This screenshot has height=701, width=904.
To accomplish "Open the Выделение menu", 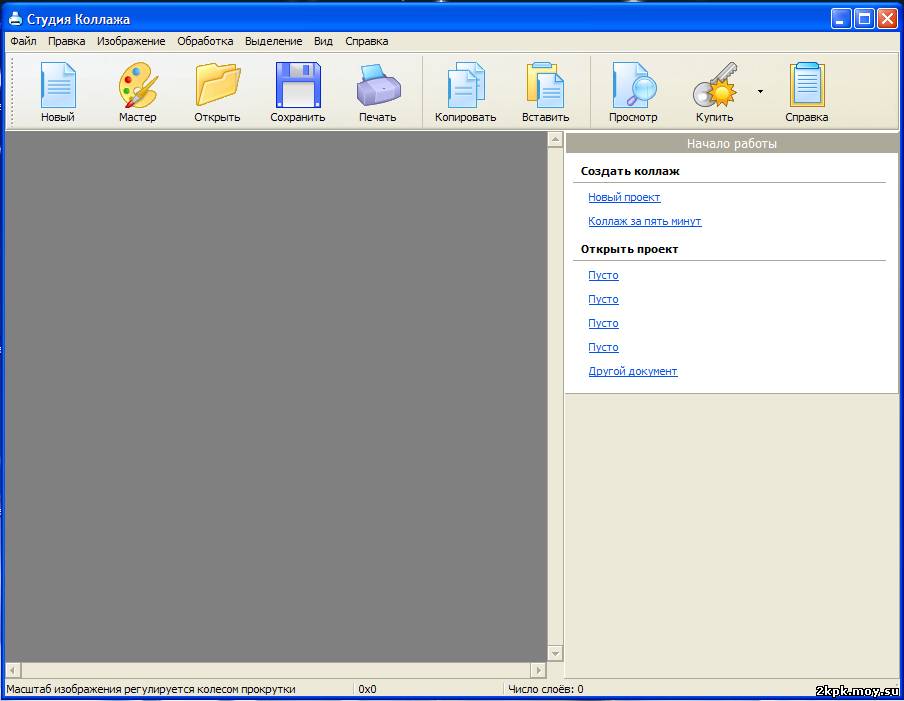I will click(x=273, y=42).
